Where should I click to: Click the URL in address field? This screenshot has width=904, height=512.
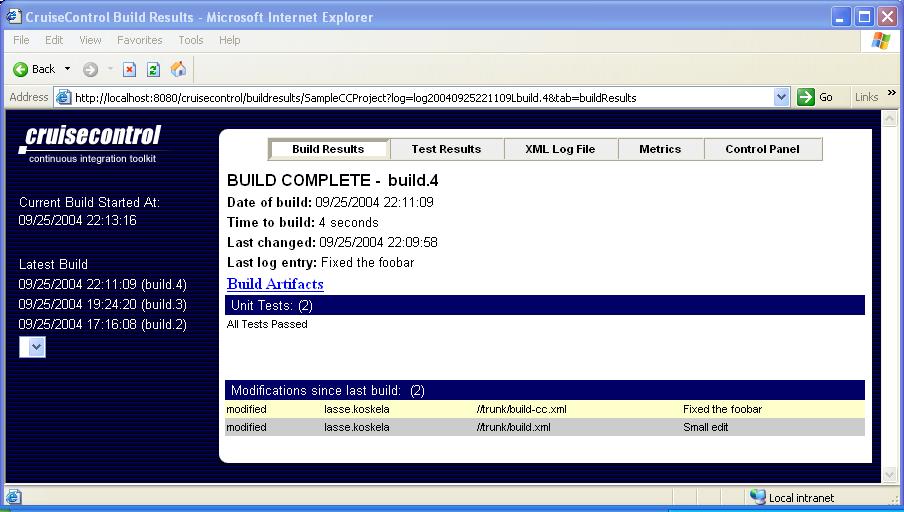coord(356,98)
